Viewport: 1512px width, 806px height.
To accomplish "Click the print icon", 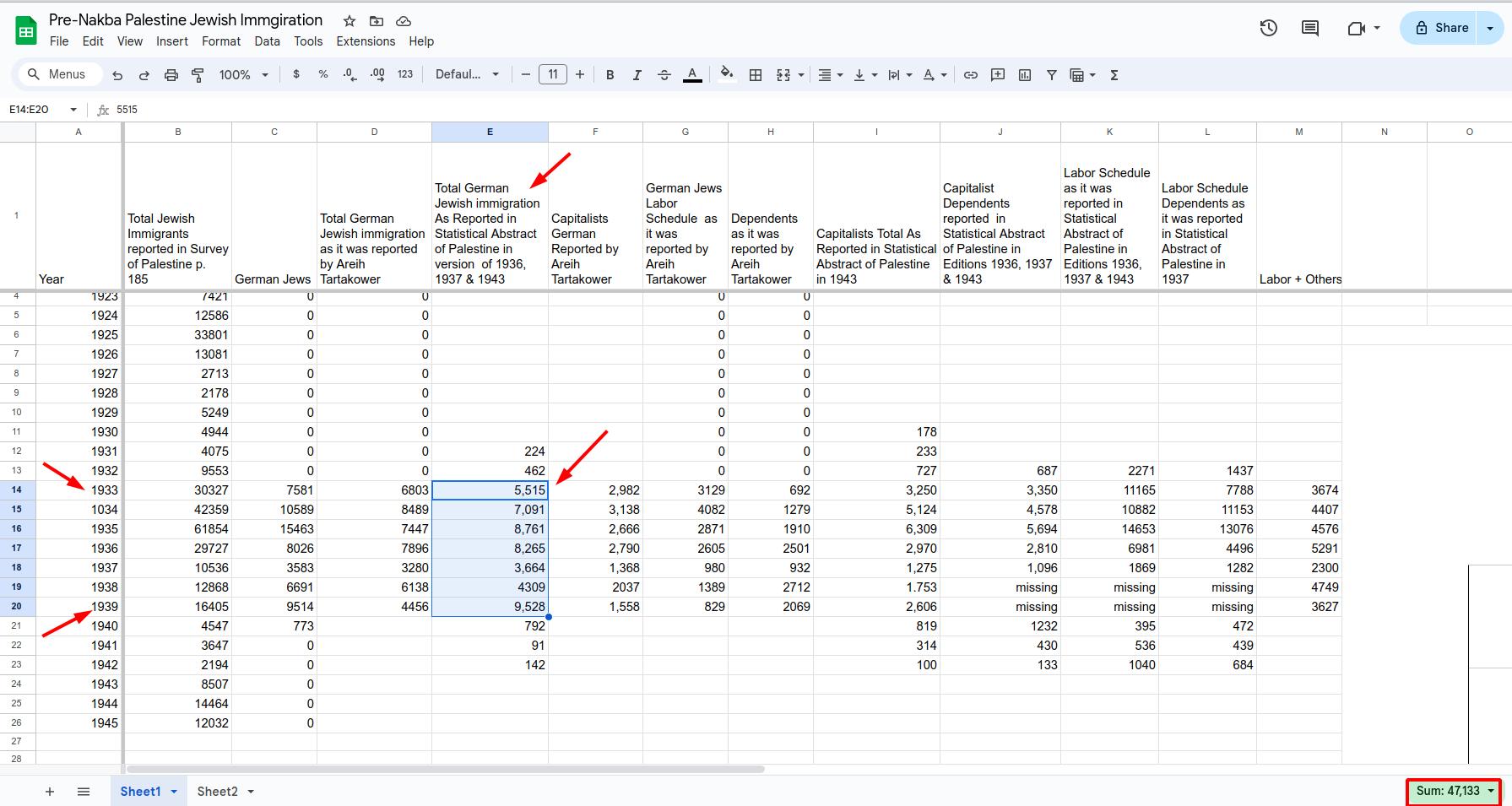I will 171,75.
